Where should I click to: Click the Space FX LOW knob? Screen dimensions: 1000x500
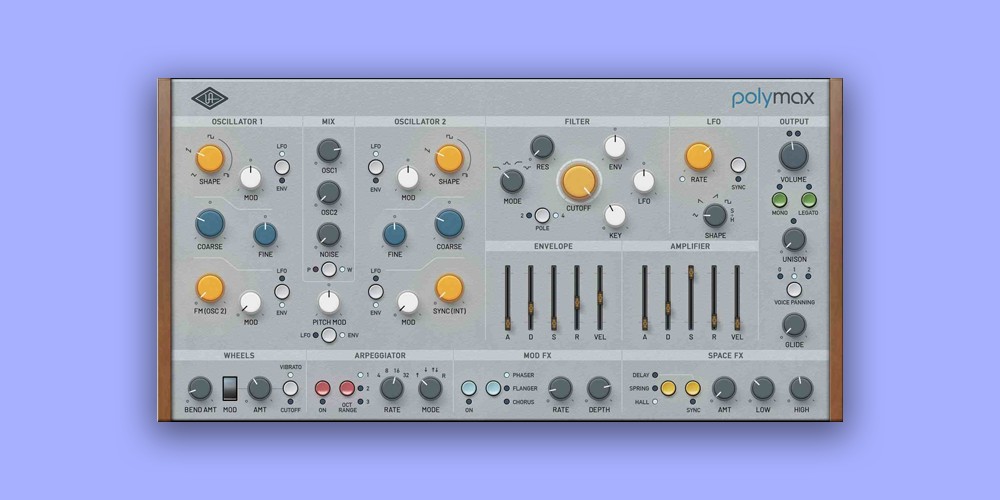point(763,388)
